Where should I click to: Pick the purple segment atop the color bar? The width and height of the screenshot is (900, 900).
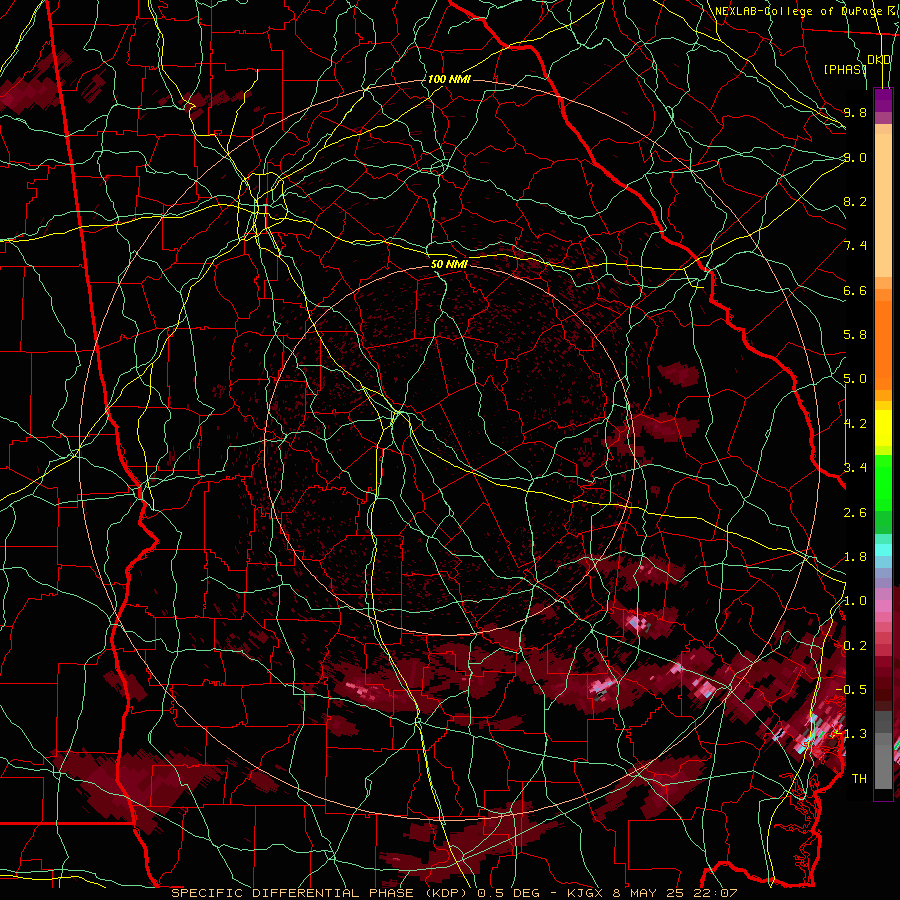click(883, 100)
